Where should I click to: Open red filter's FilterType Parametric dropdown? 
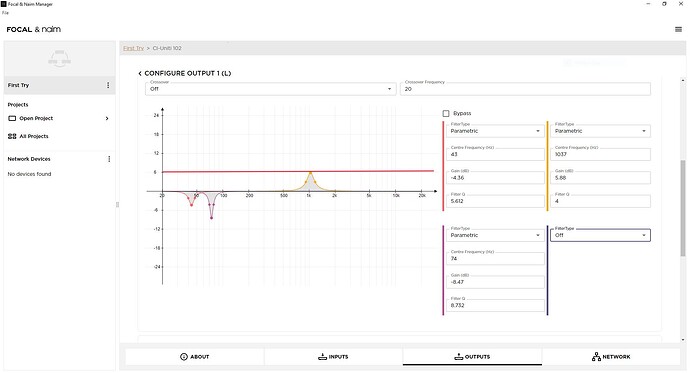pos(495,131)
